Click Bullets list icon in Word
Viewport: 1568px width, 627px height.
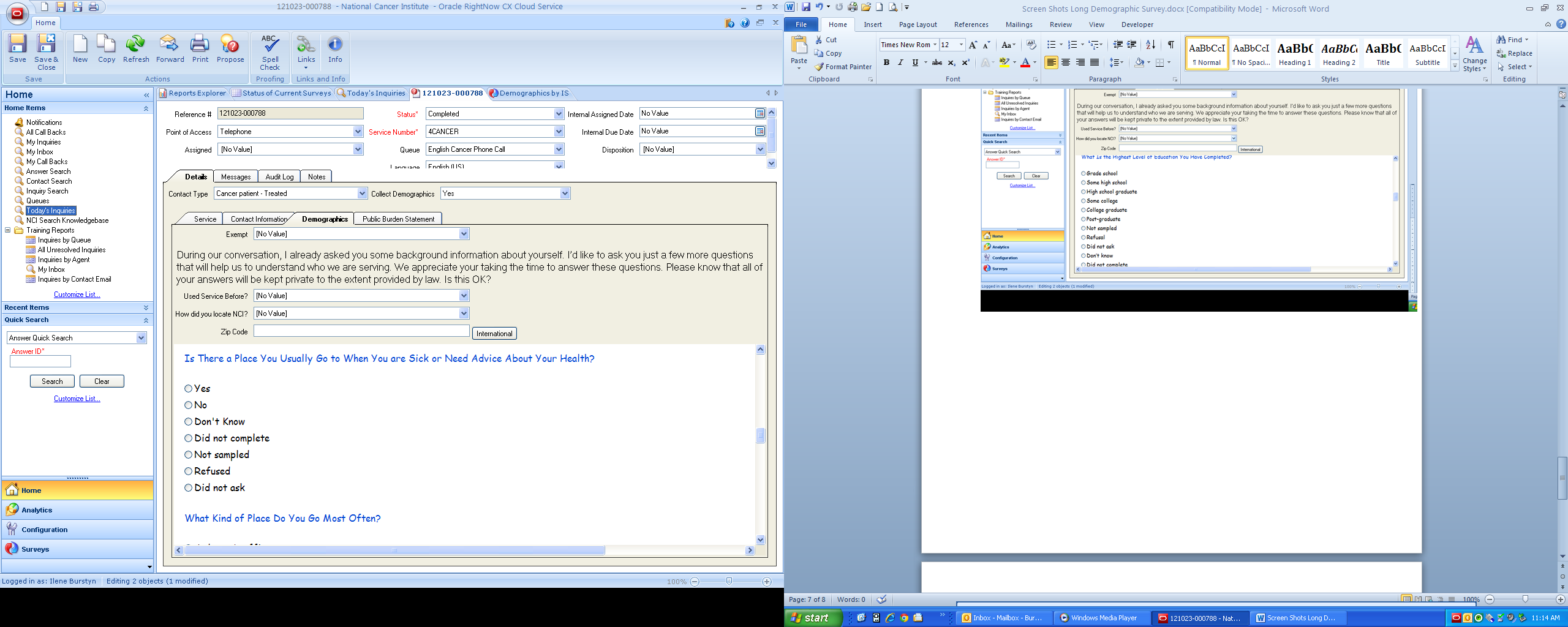tap(1051, 45)
